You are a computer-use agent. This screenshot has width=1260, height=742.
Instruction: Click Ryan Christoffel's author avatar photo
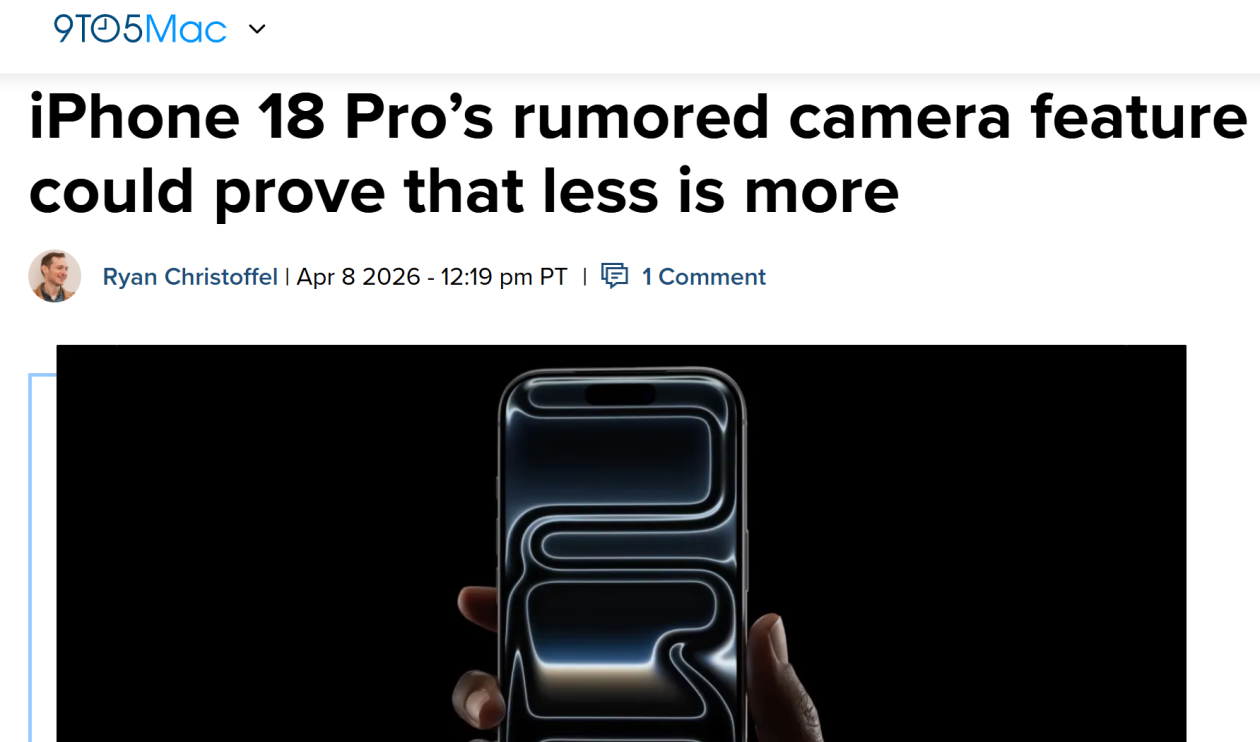coord(55,276)
